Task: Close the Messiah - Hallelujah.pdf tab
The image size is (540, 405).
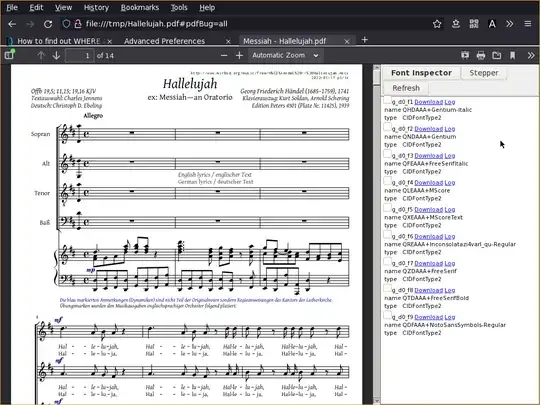Action: (347, 41)
